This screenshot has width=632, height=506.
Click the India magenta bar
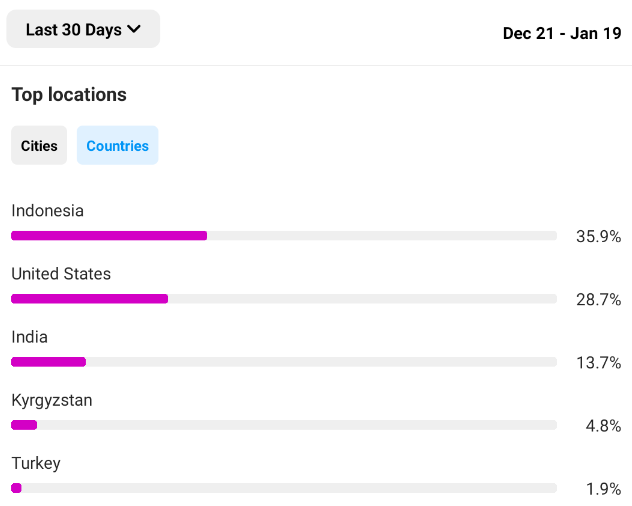click(48, 362)
